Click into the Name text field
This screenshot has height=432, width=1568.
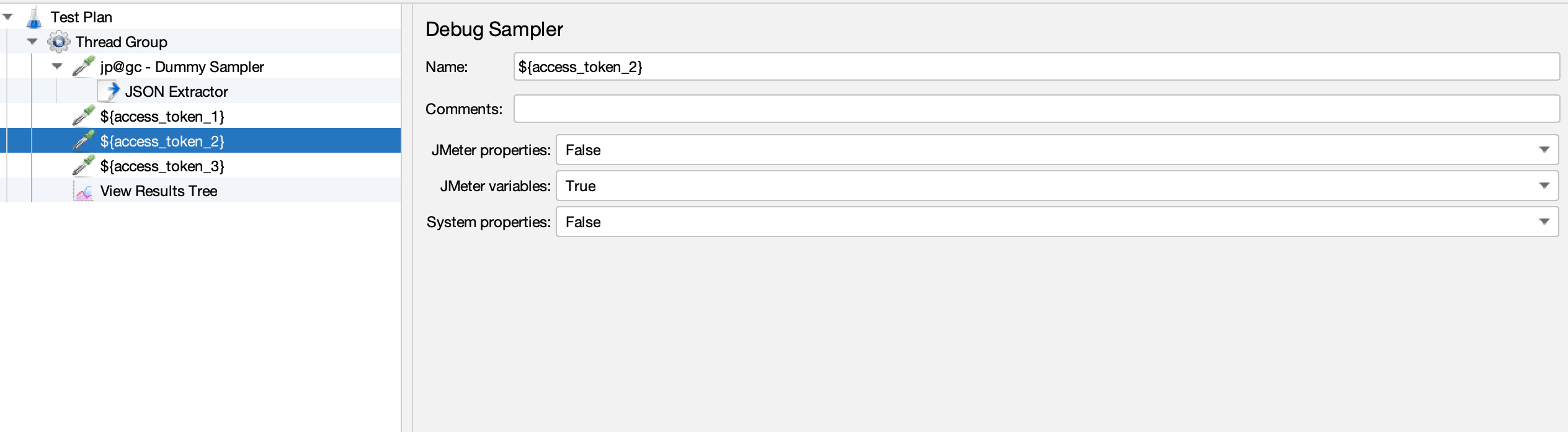1036,66
